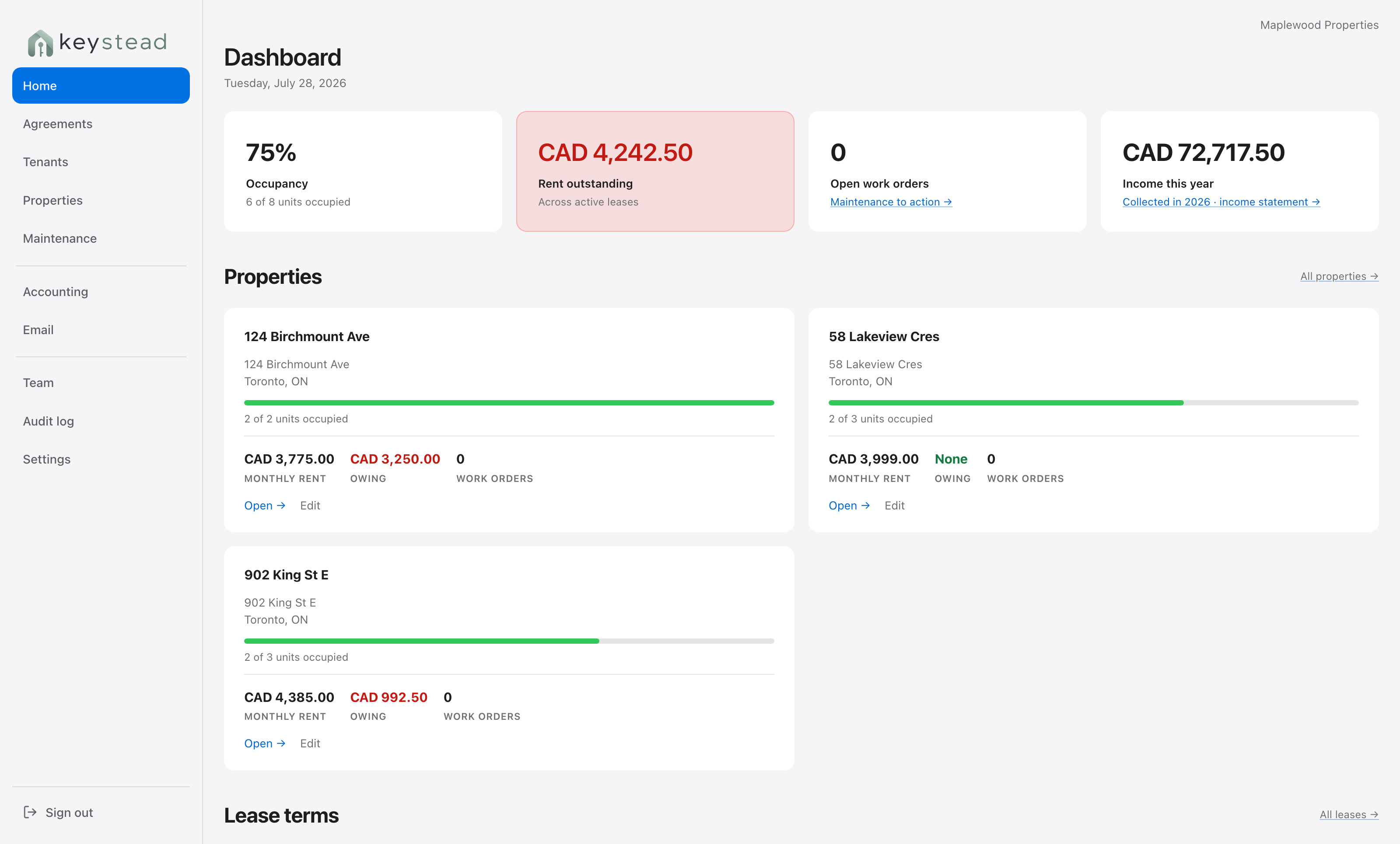The height and width of the screenshot is (844, 1400).
Task: Click the Lease terms section heading
Action: pos(281,815)
